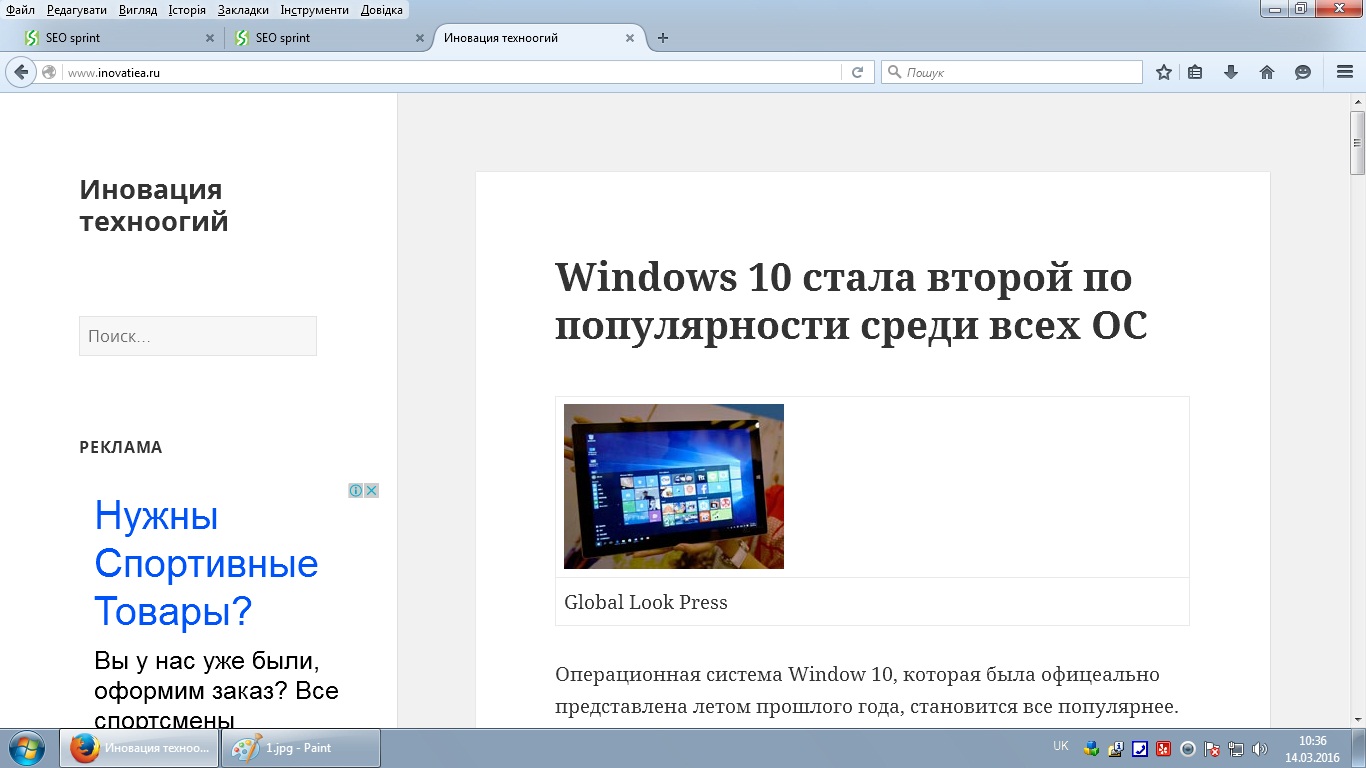This screenshot has width=1366, height=768.
Task: Reload the page with the refresh icon
Action: click(x=857, y=72)
